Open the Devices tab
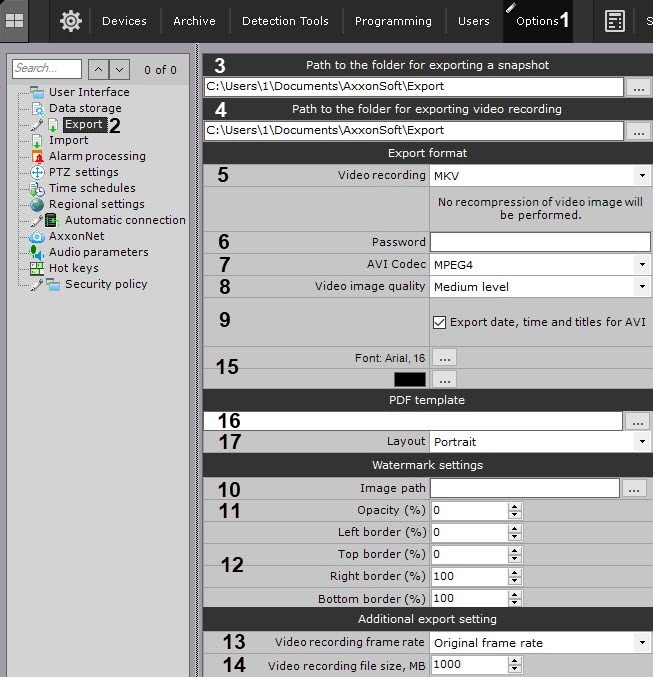Screen dimensions: 653x677 124,21
